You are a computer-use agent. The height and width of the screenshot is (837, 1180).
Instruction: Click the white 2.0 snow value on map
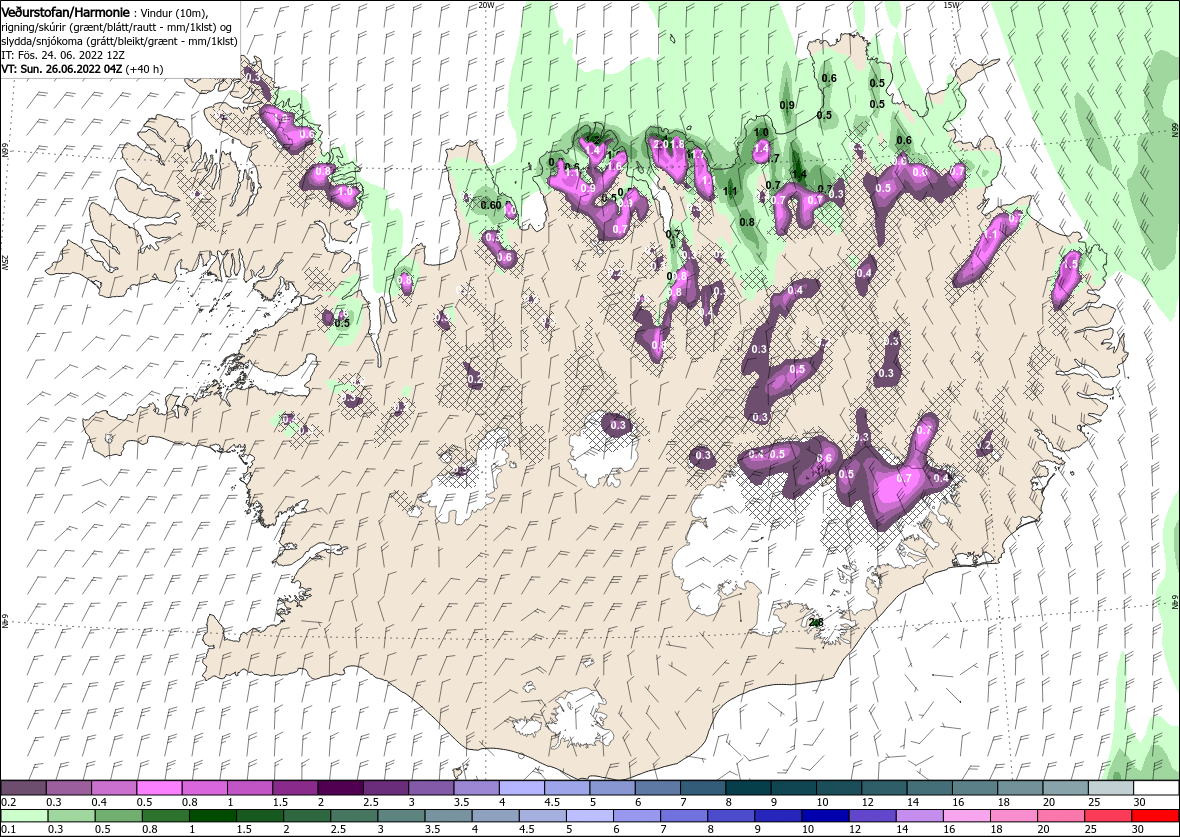click(x=660, y=144)
